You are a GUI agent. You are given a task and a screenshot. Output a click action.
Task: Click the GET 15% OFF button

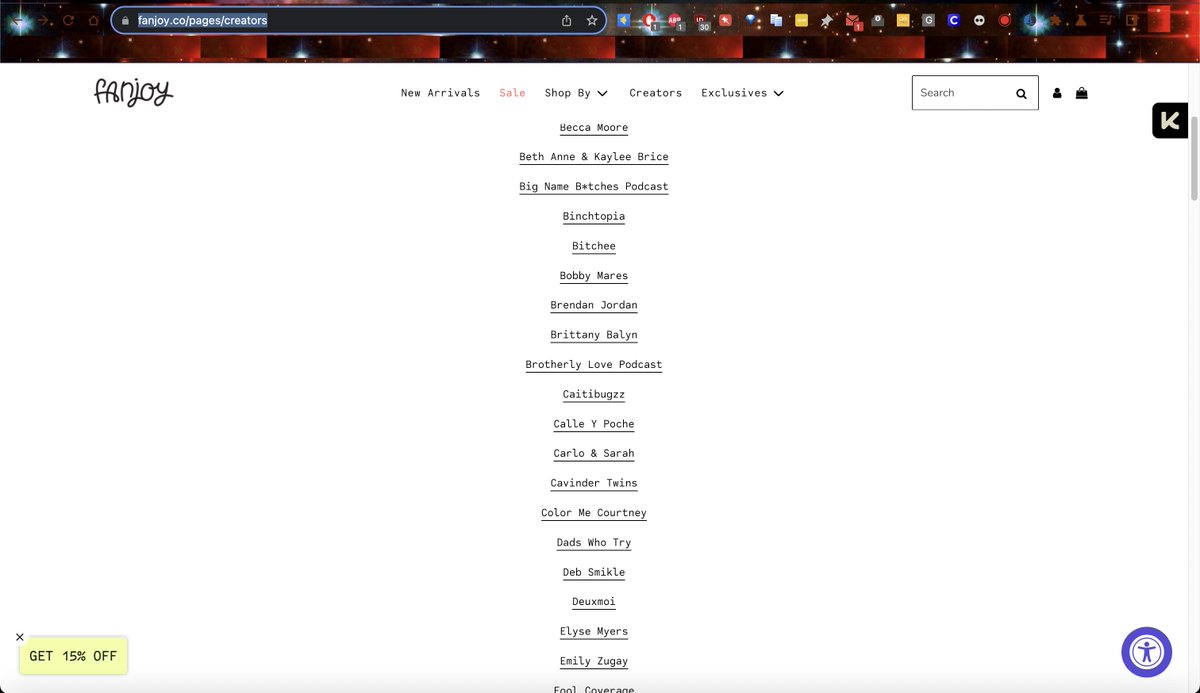point(73,656)
